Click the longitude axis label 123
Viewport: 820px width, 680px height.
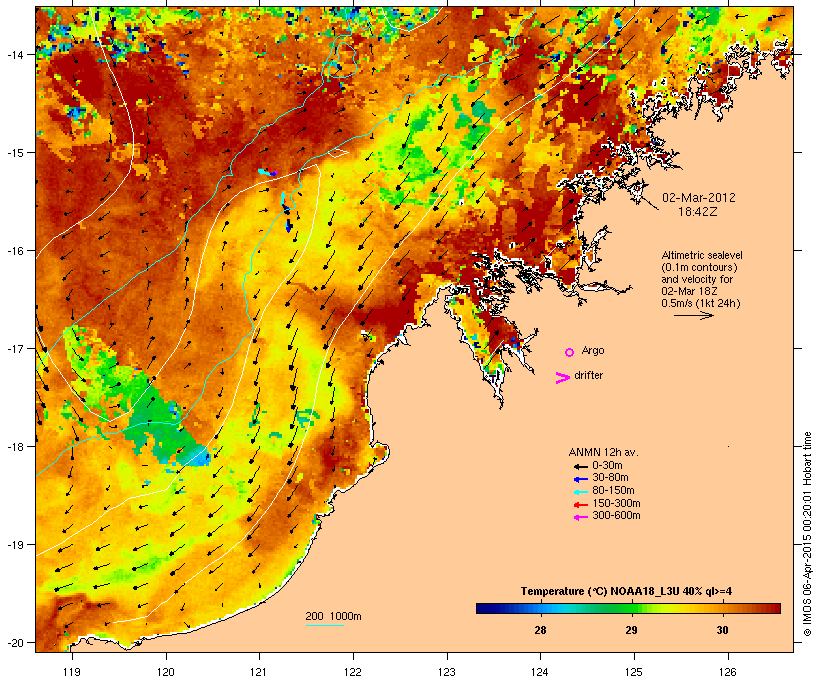coord(447,672)
